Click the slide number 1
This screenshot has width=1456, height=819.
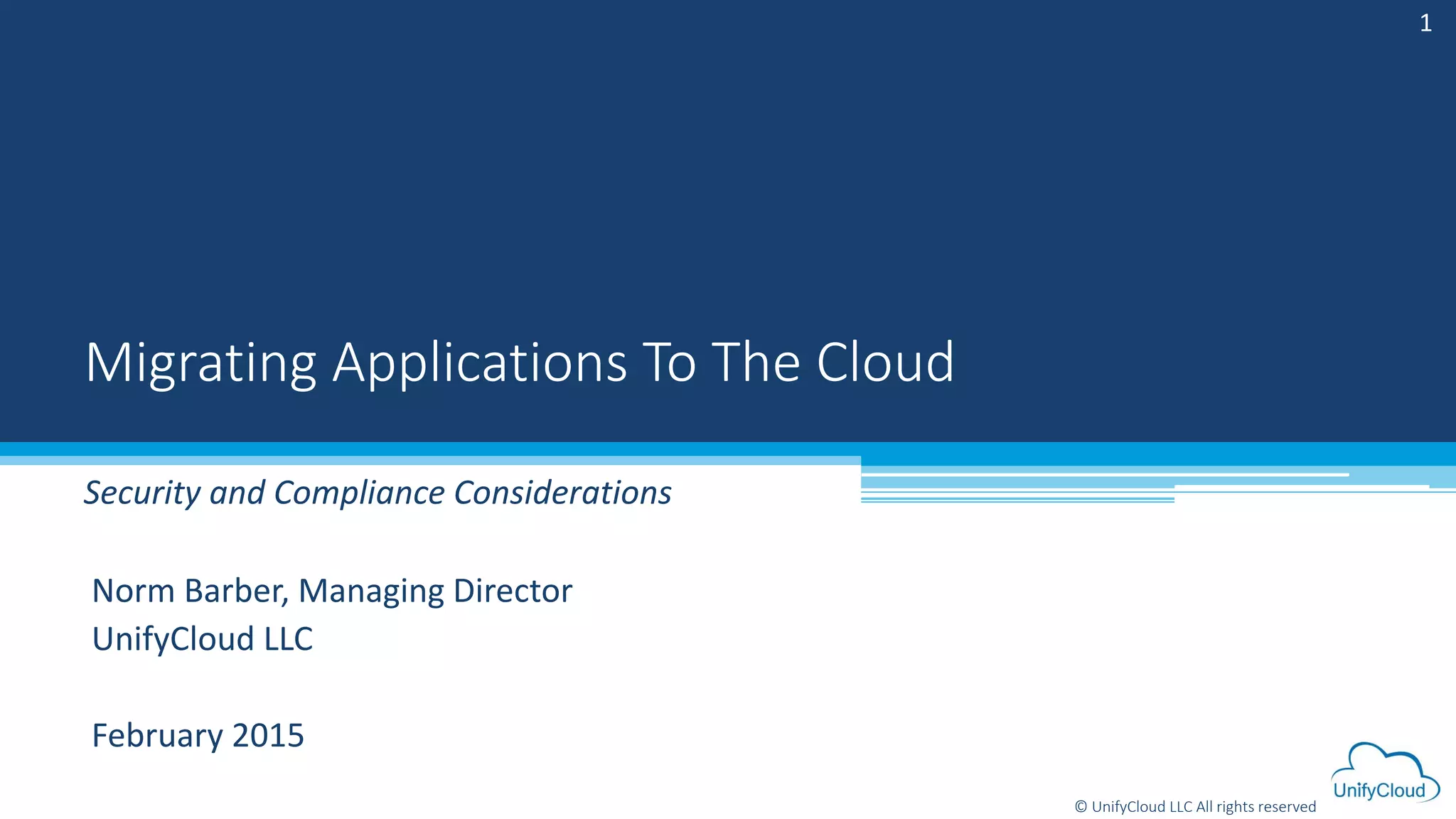pyautogui.click(x=1425, y=23)
